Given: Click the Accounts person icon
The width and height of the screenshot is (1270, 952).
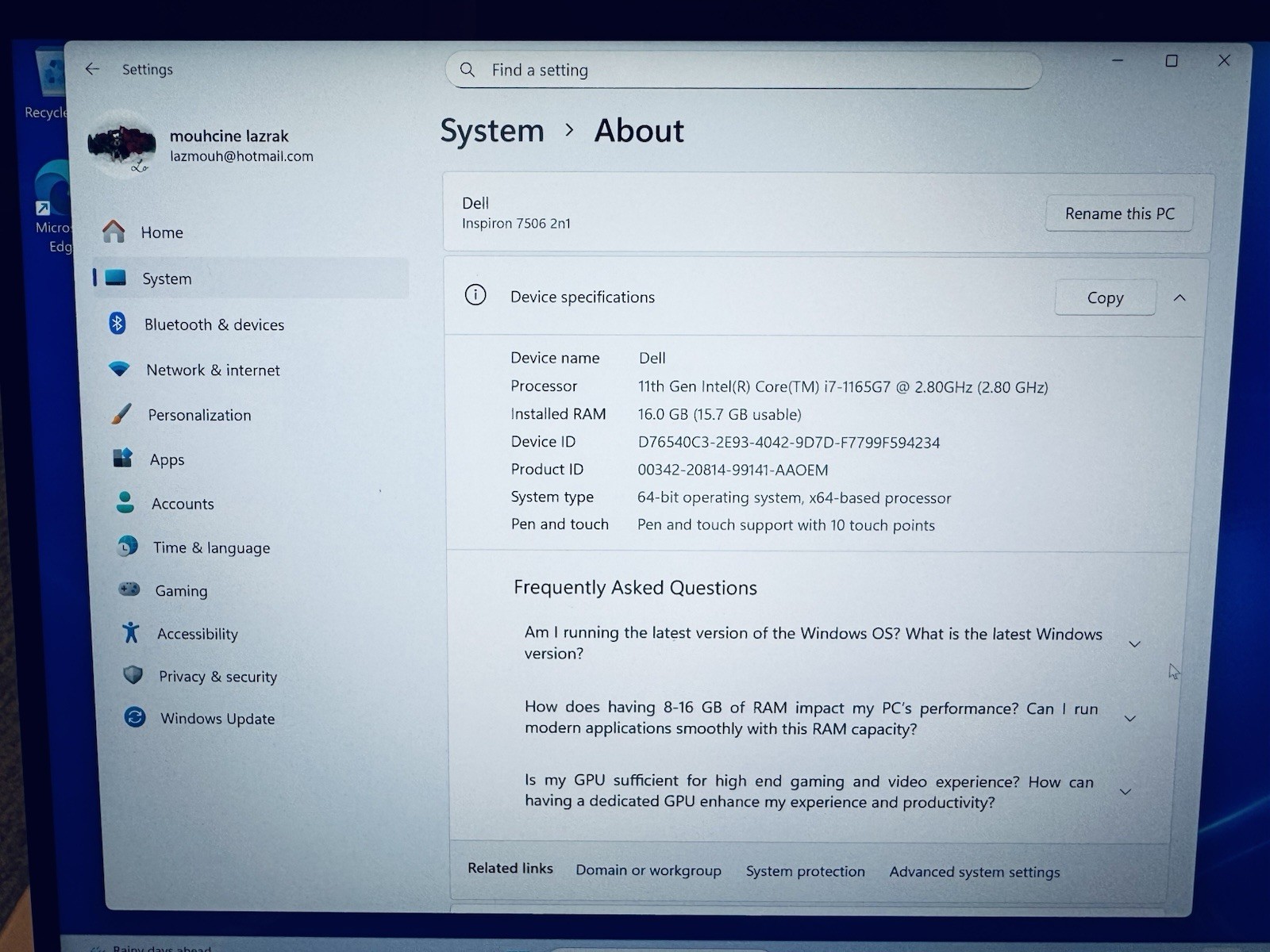Looking at the screenshot, I should point(125,502).
